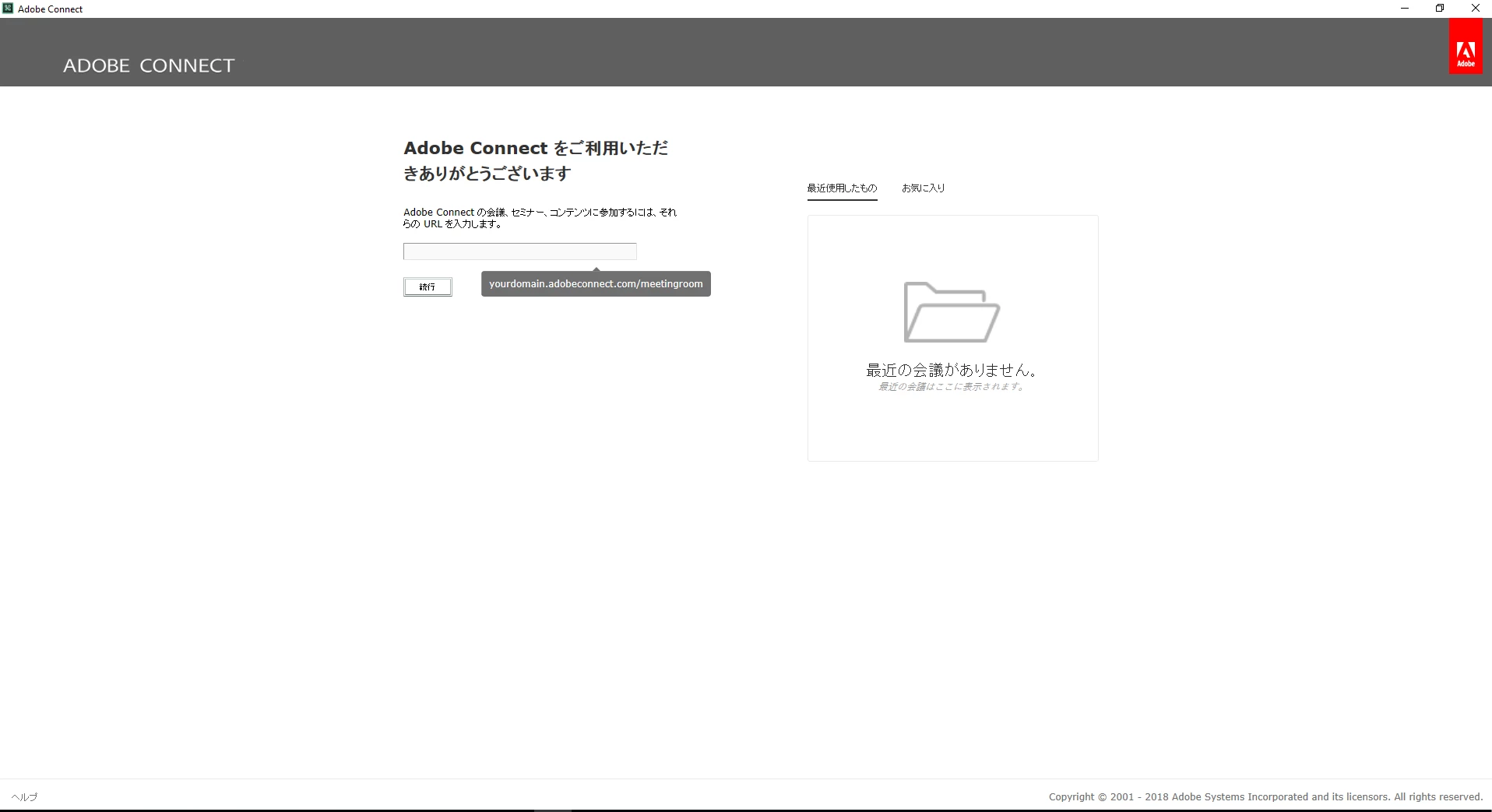The height and width of the screenshot is (812, 1492).
Task: Click the 最近の会議はここに表示されます subtitle
Action: tap(952, 387)
